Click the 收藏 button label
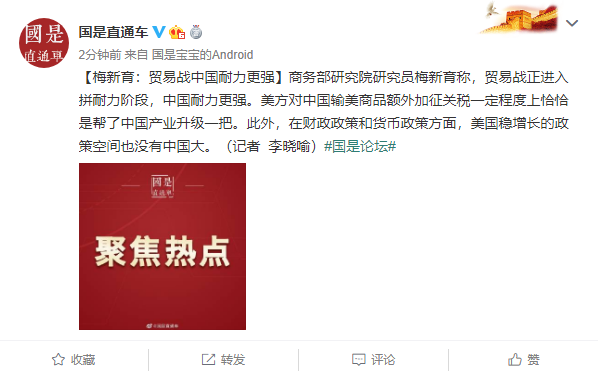Image resolution: width=598 pixels, height=376 pixels. (83, 359)
